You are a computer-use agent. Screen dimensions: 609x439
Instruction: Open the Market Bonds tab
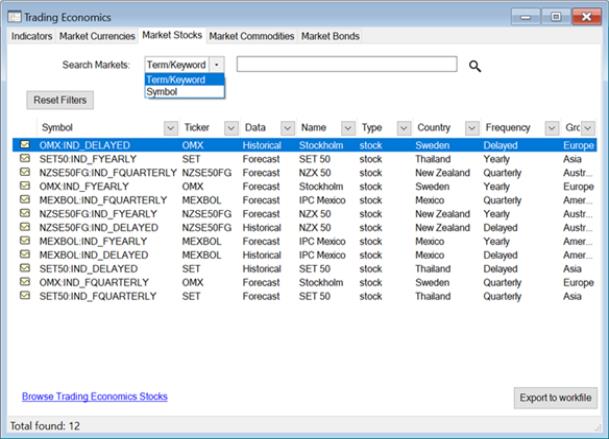click(x=330, y=36)
